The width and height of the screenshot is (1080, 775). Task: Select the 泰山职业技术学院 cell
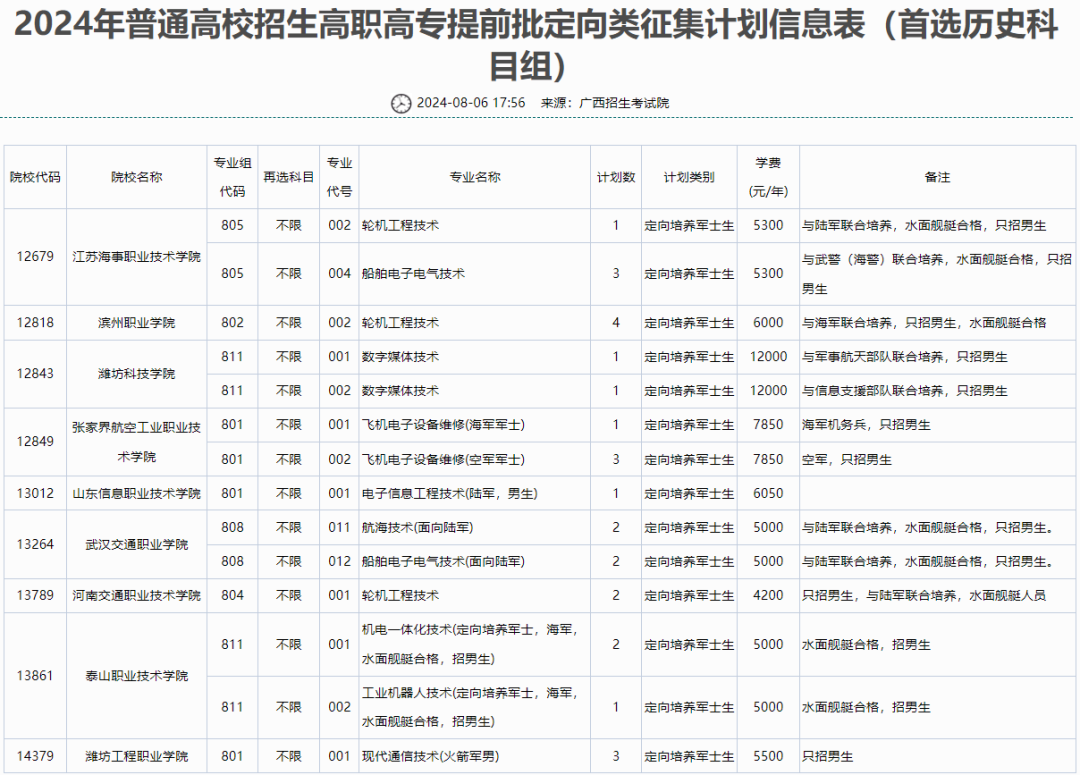point(136,676)
